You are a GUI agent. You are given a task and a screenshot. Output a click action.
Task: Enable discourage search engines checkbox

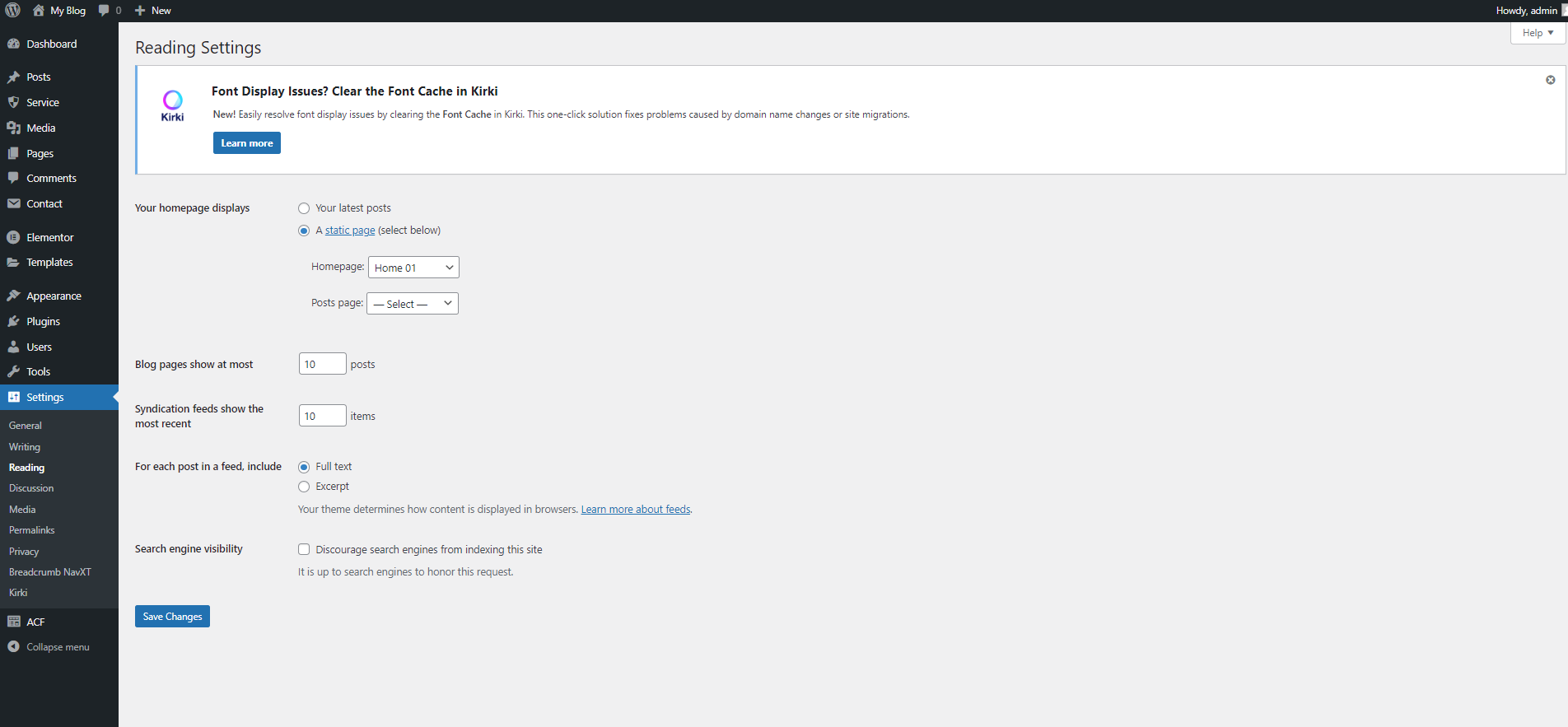(304, 549)
